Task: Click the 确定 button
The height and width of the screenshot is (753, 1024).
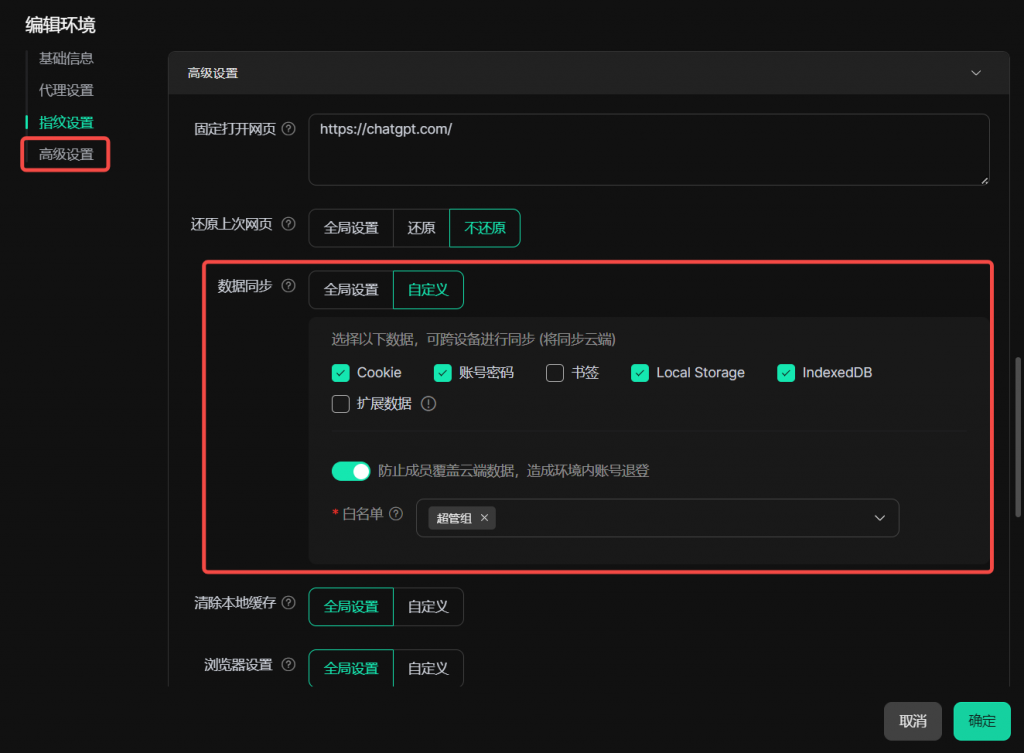Action: pos(981,721)
